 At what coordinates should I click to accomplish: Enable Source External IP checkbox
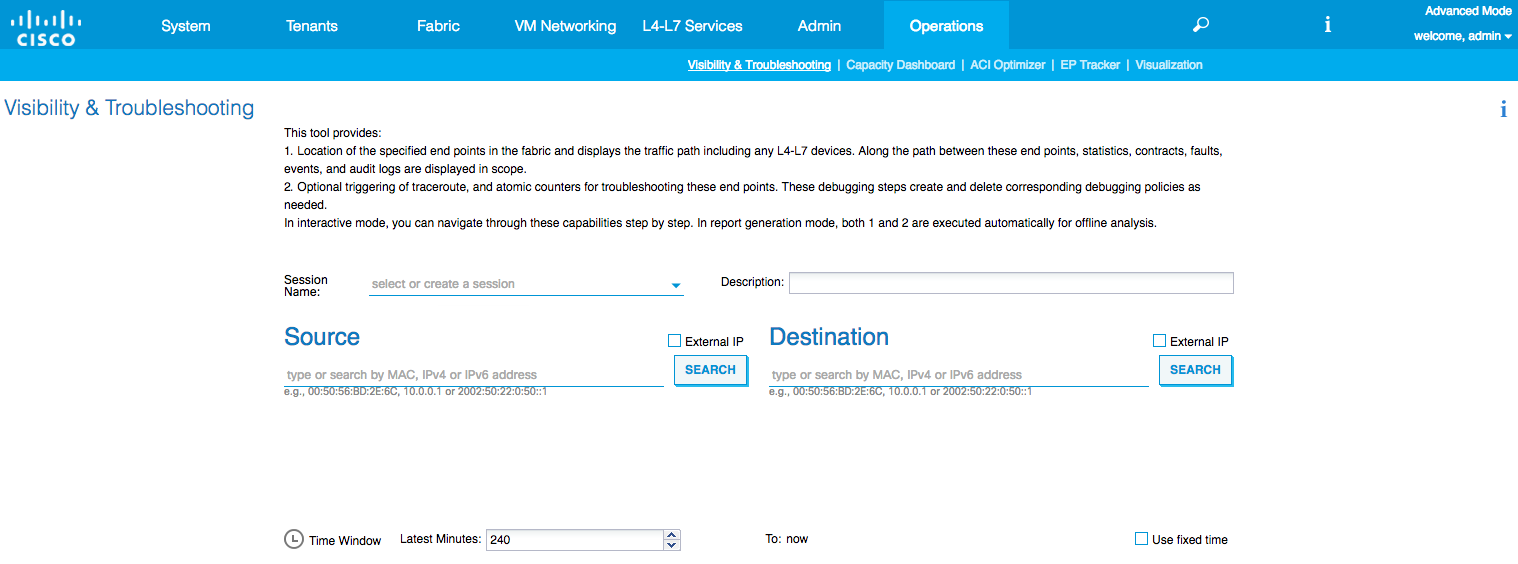(674, 341)
